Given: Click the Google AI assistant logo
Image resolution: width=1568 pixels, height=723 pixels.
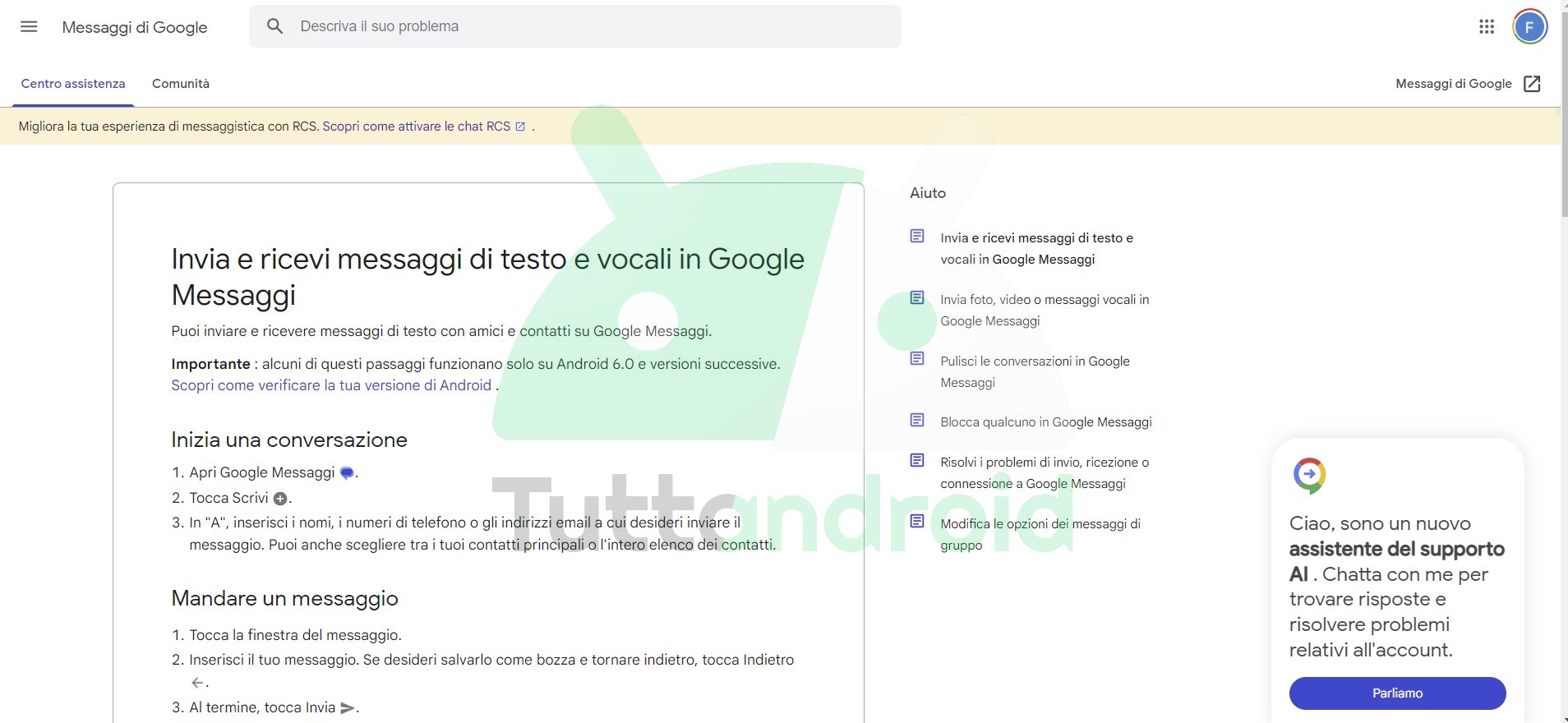Looking at the screenshot, I should click(1309, 475).
